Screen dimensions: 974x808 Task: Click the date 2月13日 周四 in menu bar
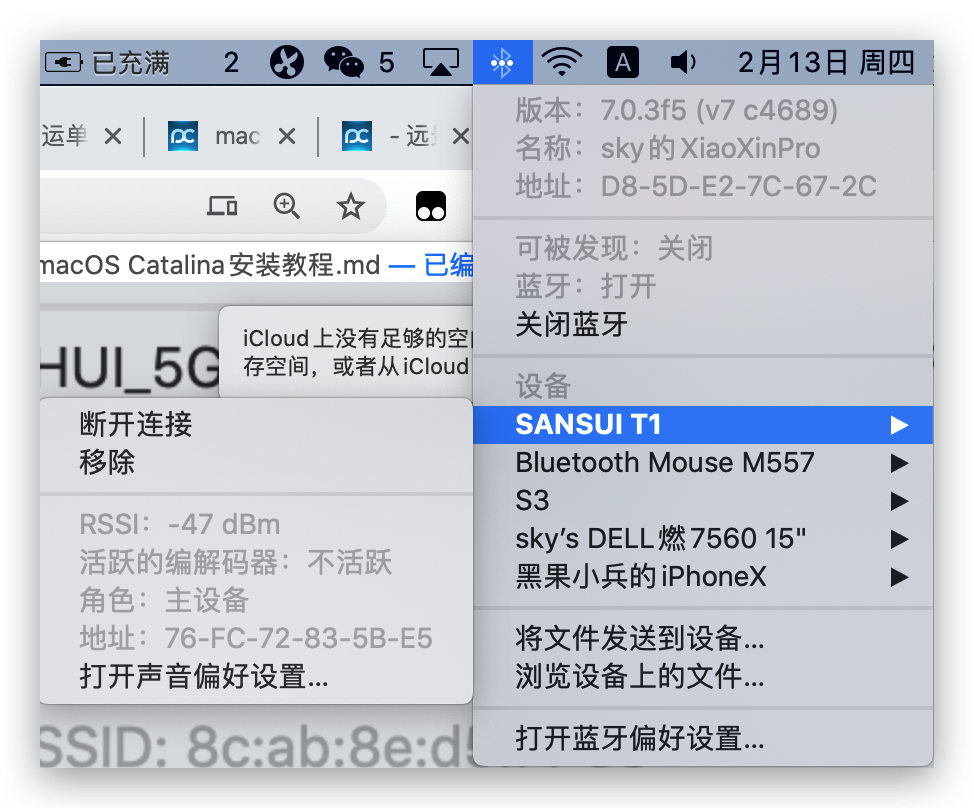pyautogui.click(x=826, y=63)
